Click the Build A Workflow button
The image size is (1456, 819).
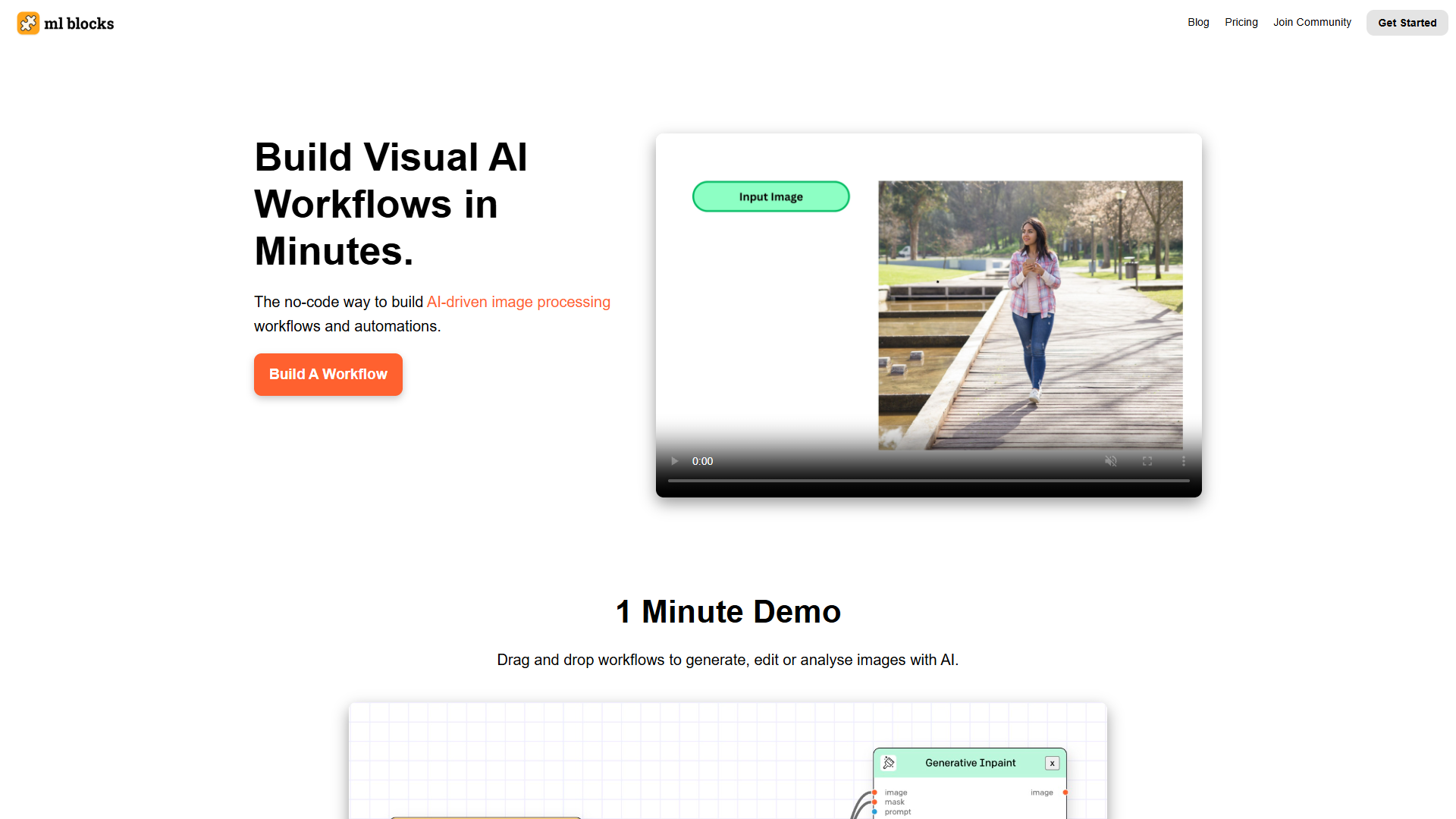point(328,375)
